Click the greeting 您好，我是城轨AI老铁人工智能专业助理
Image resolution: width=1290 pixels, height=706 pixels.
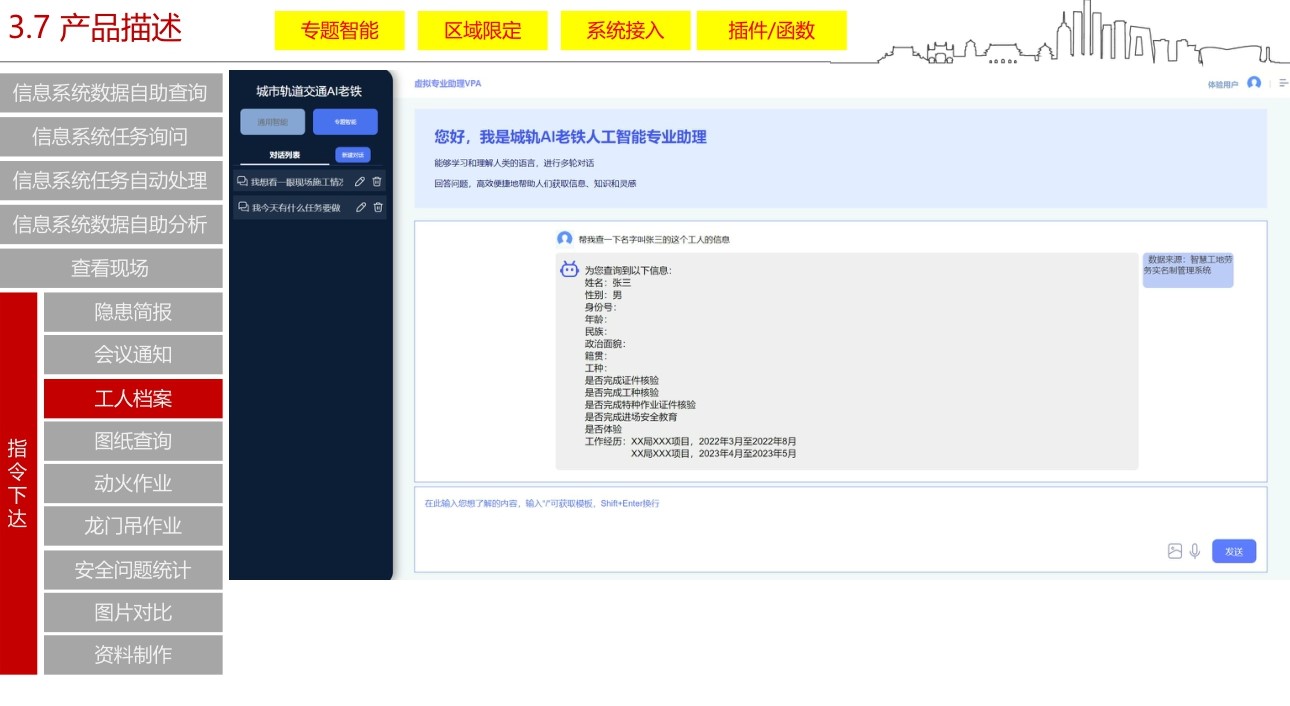(x=570, y=137)
